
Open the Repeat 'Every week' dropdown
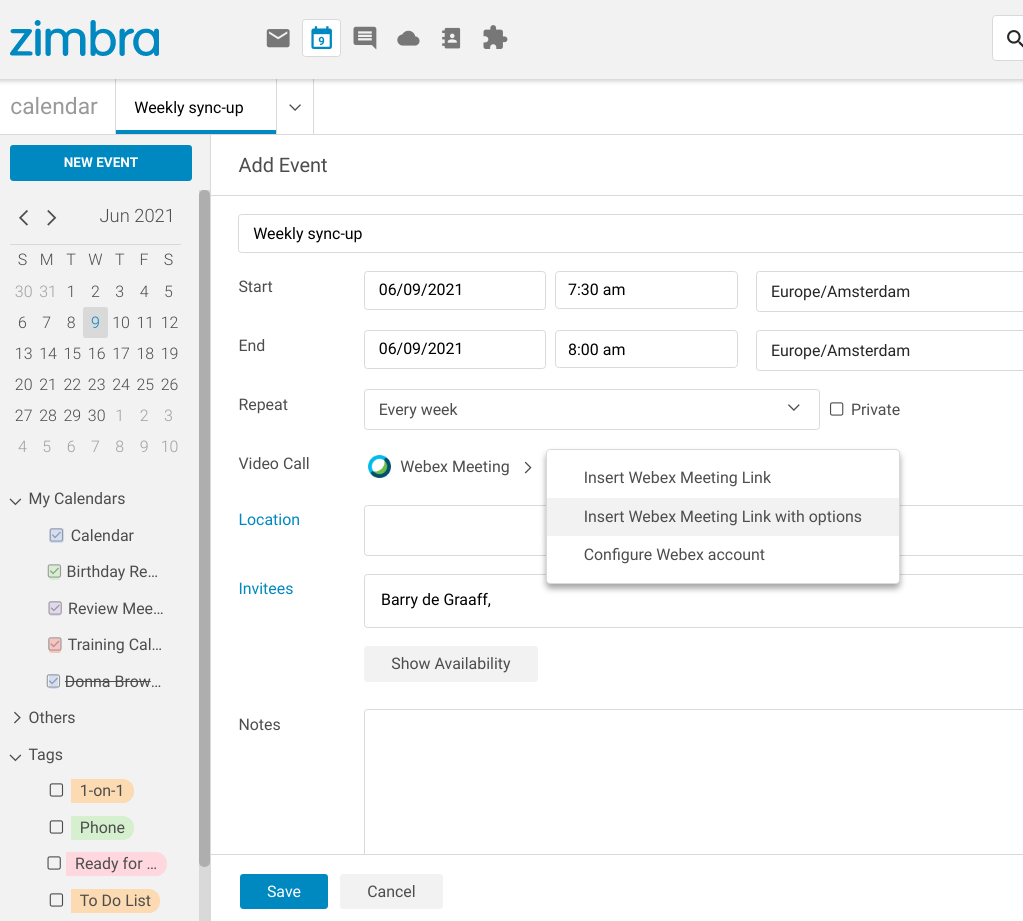click(x=591, y=410)
